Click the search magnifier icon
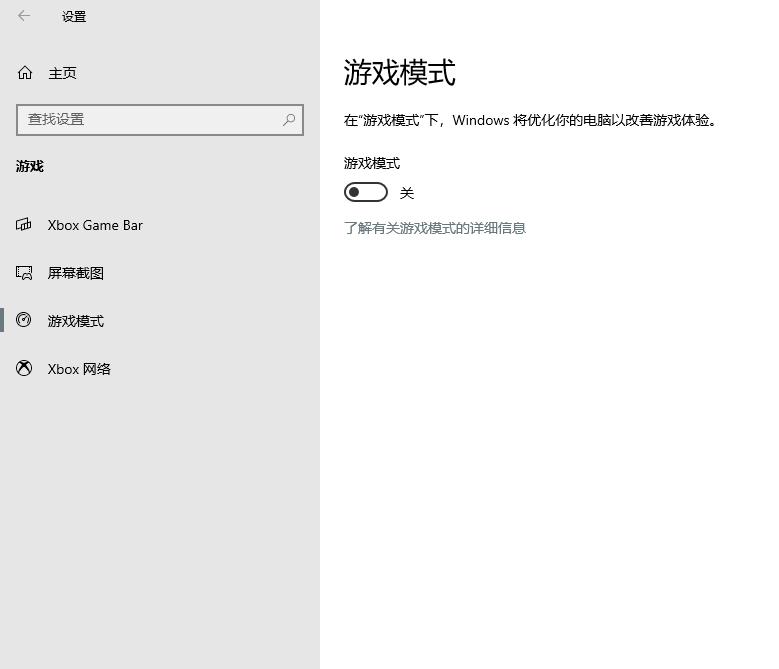The height and width of the screenshot is (669, 779). tap(289, 120)
